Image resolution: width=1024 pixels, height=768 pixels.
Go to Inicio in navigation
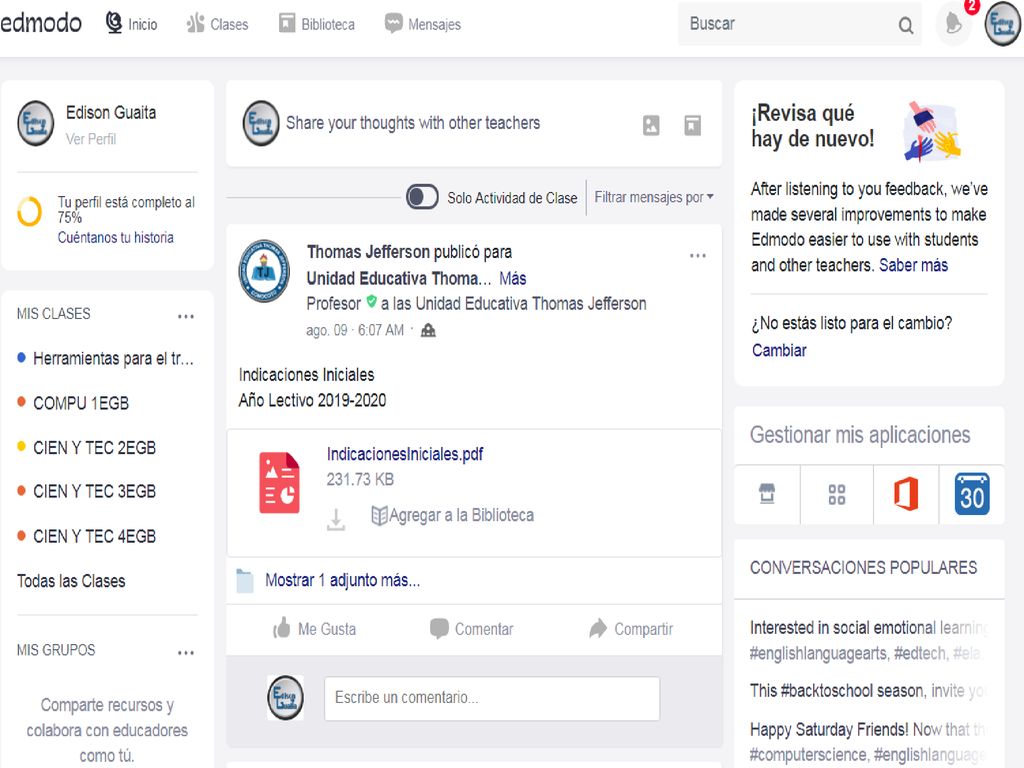(132, 24)
